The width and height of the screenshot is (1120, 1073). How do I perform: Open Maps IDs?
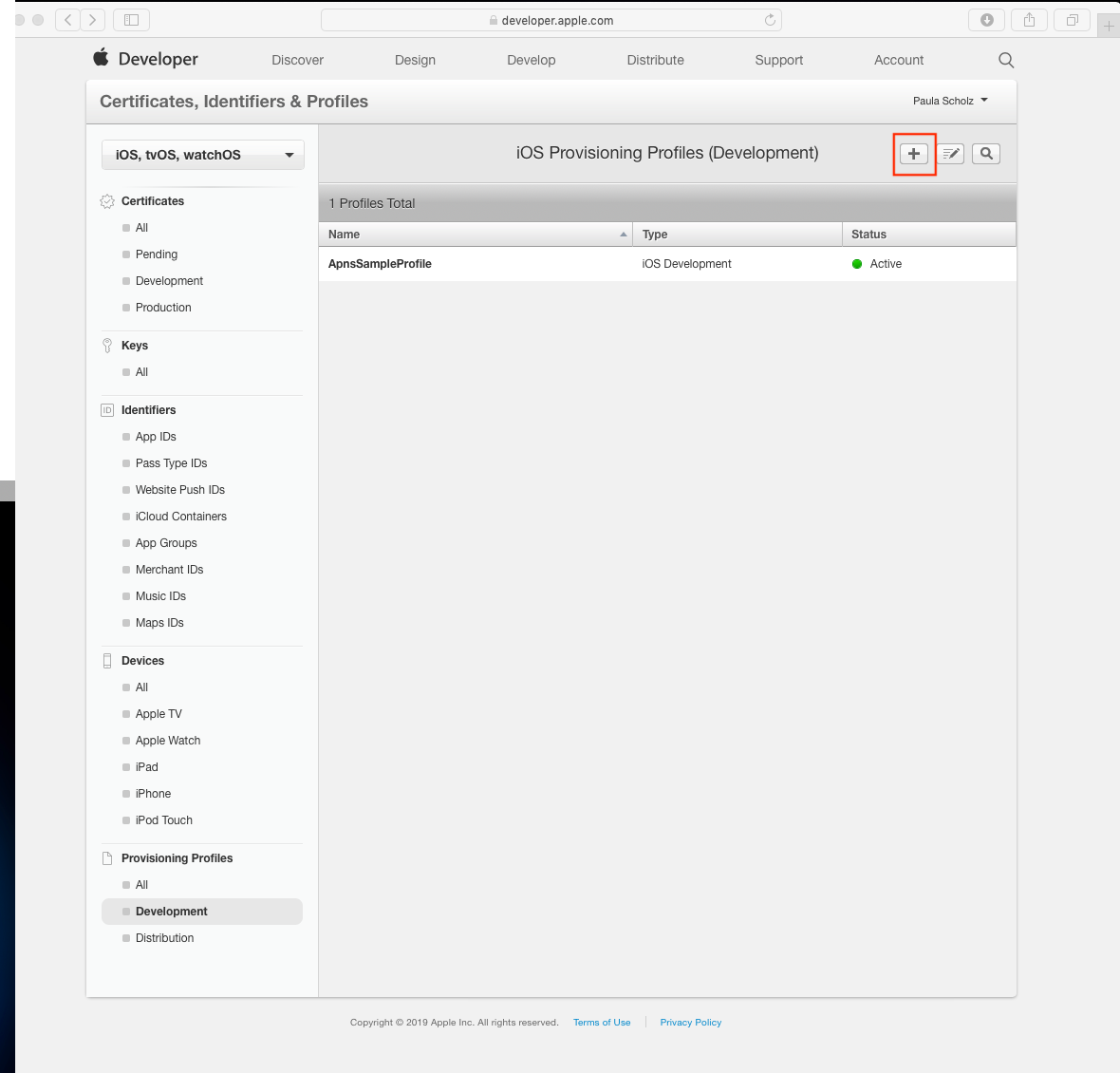coord(159,623)
